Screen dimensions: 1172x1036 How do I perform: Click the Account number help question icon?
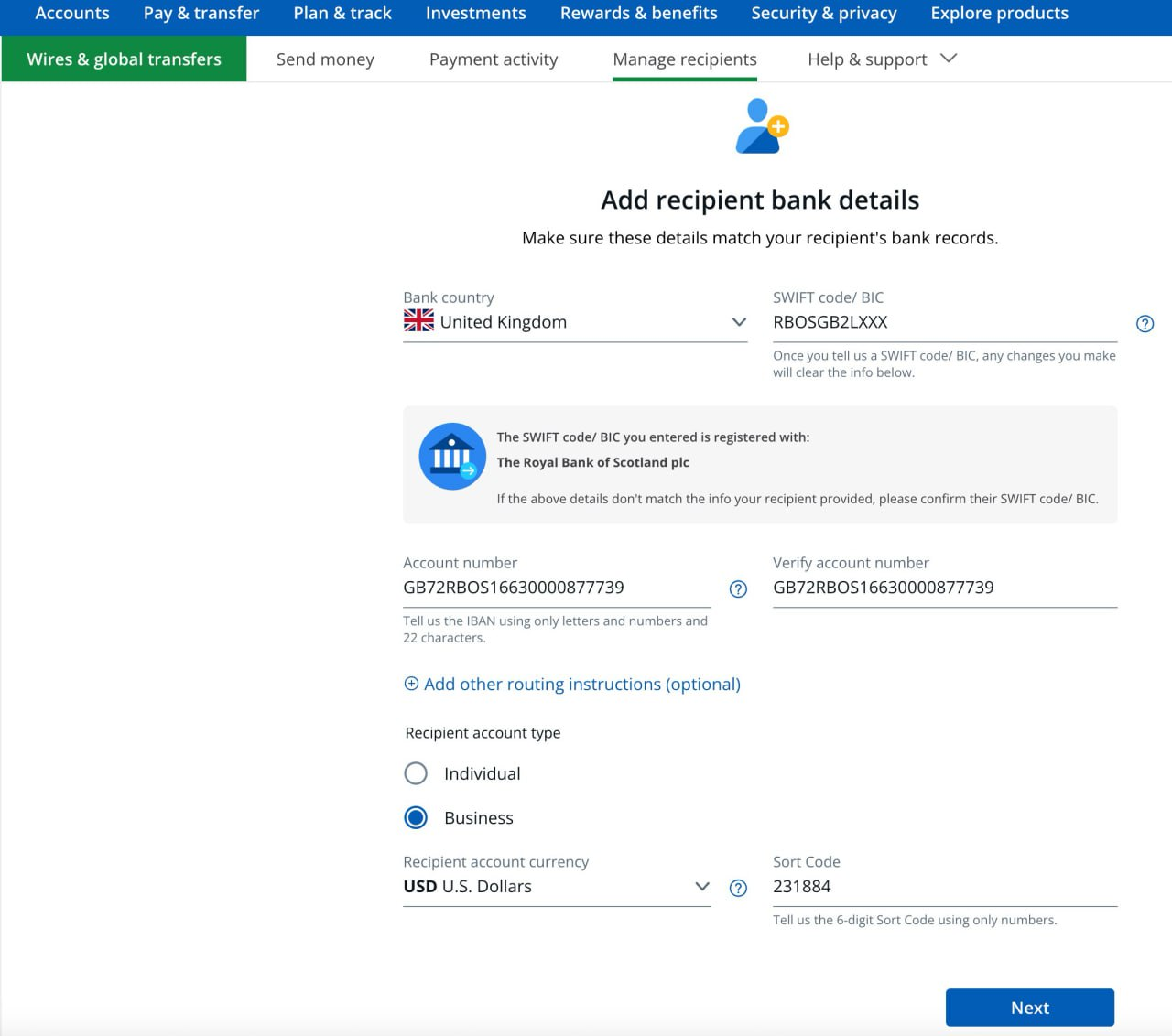[738, 589]
